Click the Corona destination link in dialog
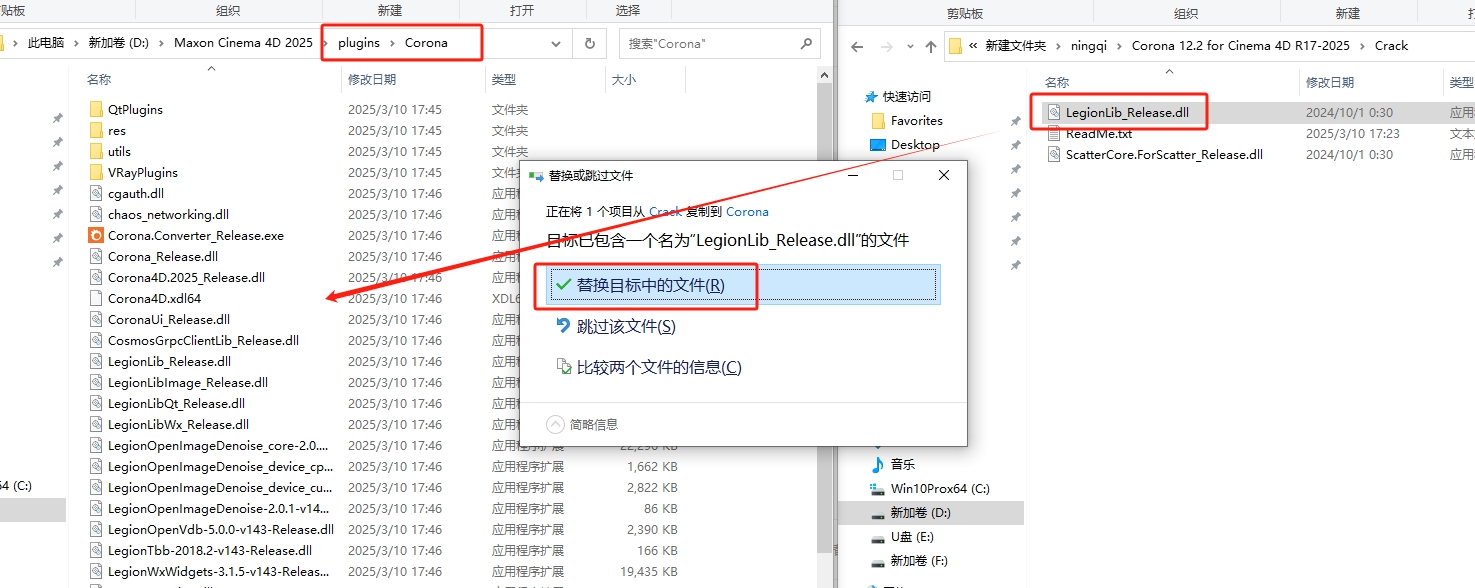Image resolution: width=1475 pixels, height=588 pixels. pyautogui.click(x=747, y=212)
